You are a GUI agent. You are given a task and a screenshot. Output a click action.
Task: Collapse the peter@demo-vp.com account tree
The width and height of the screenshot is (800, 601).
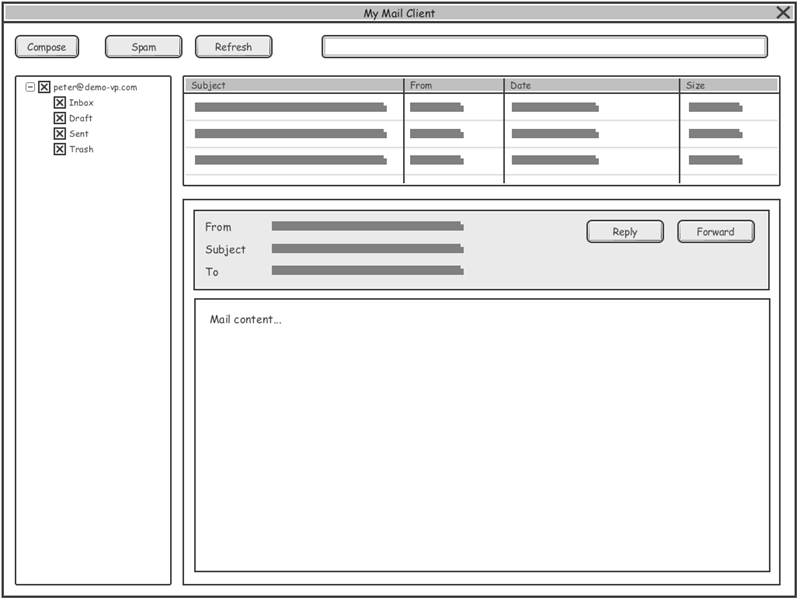[x=30, y=87]
